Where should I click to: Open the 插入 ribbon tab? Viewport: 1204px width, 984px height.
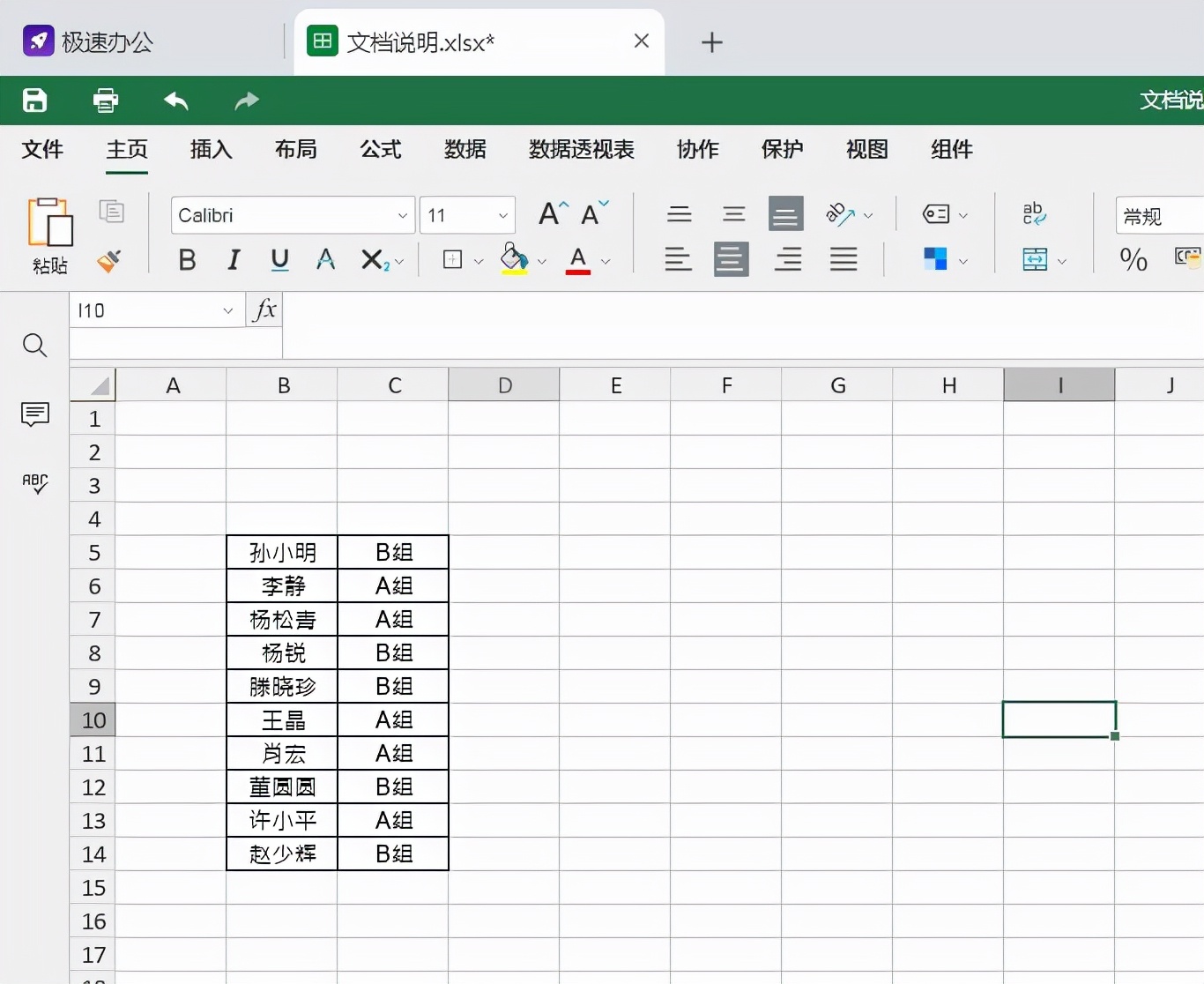[x=212, y=150]
